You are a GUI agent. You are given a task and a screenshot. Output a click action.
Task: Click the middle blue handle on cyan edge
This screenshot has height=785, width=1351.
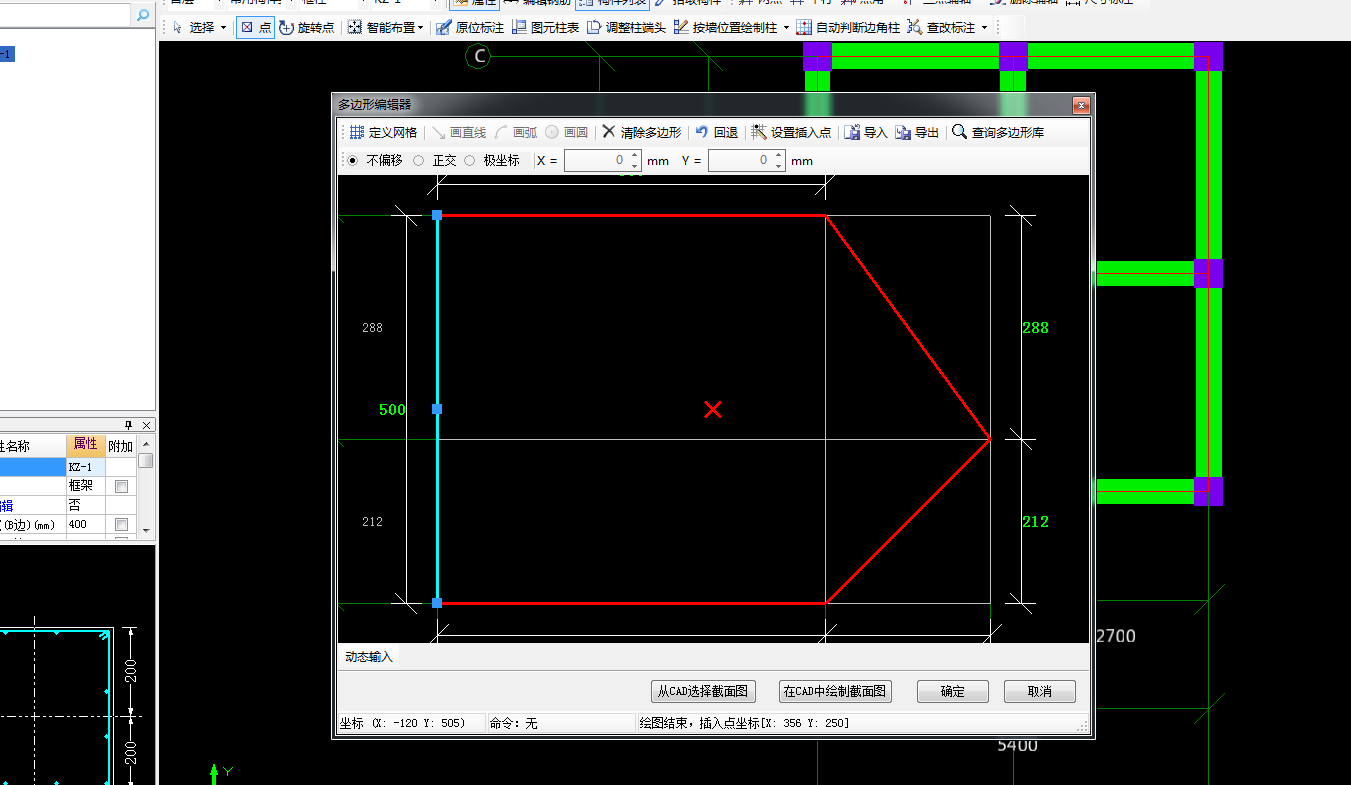pyautogui.click(x=437, y=409)
